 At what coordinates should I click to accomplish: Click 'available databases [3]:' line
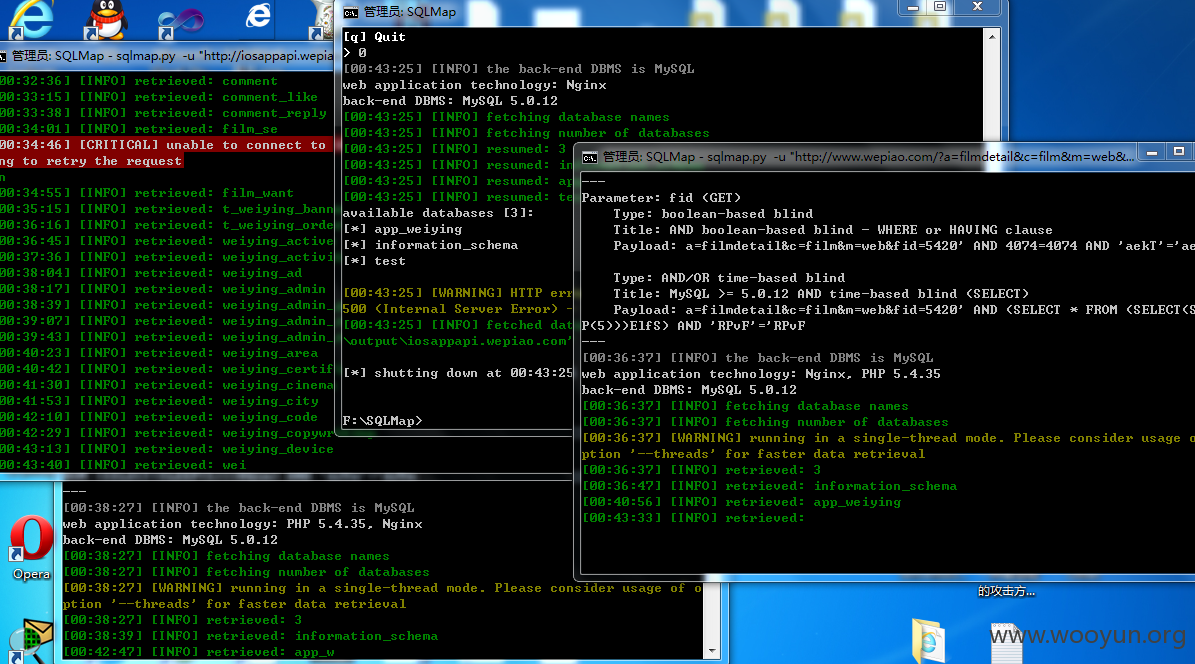[x=438, y=213]
